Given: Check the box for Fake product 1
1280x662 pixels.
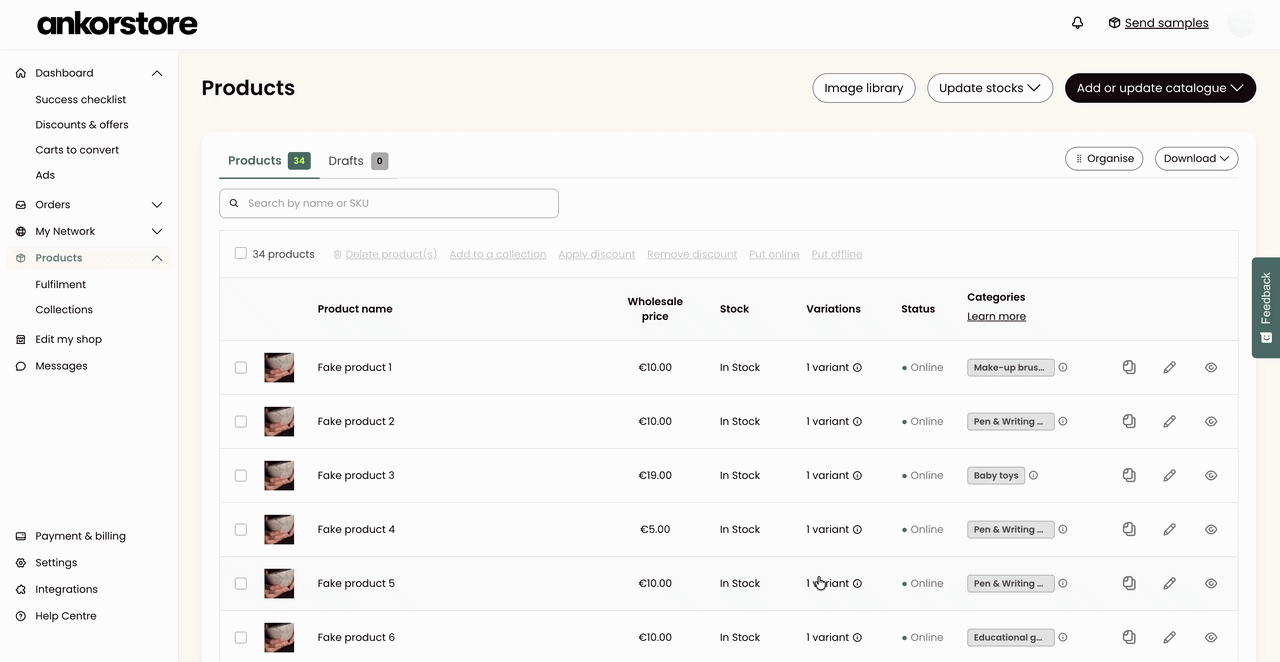Looking at the screenshot, I should tap(241, 367).
